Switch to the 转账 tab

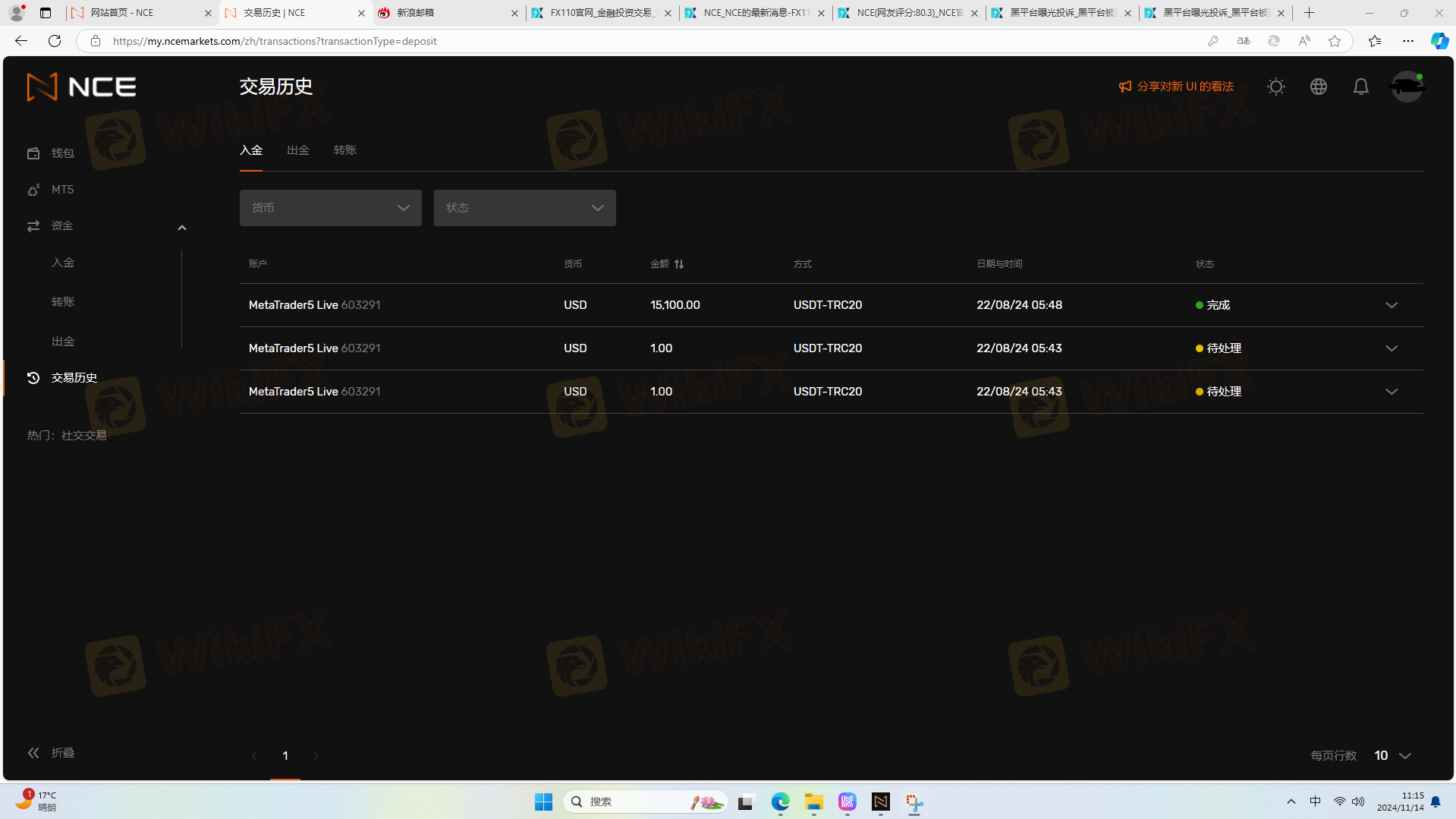coord(345,150)
